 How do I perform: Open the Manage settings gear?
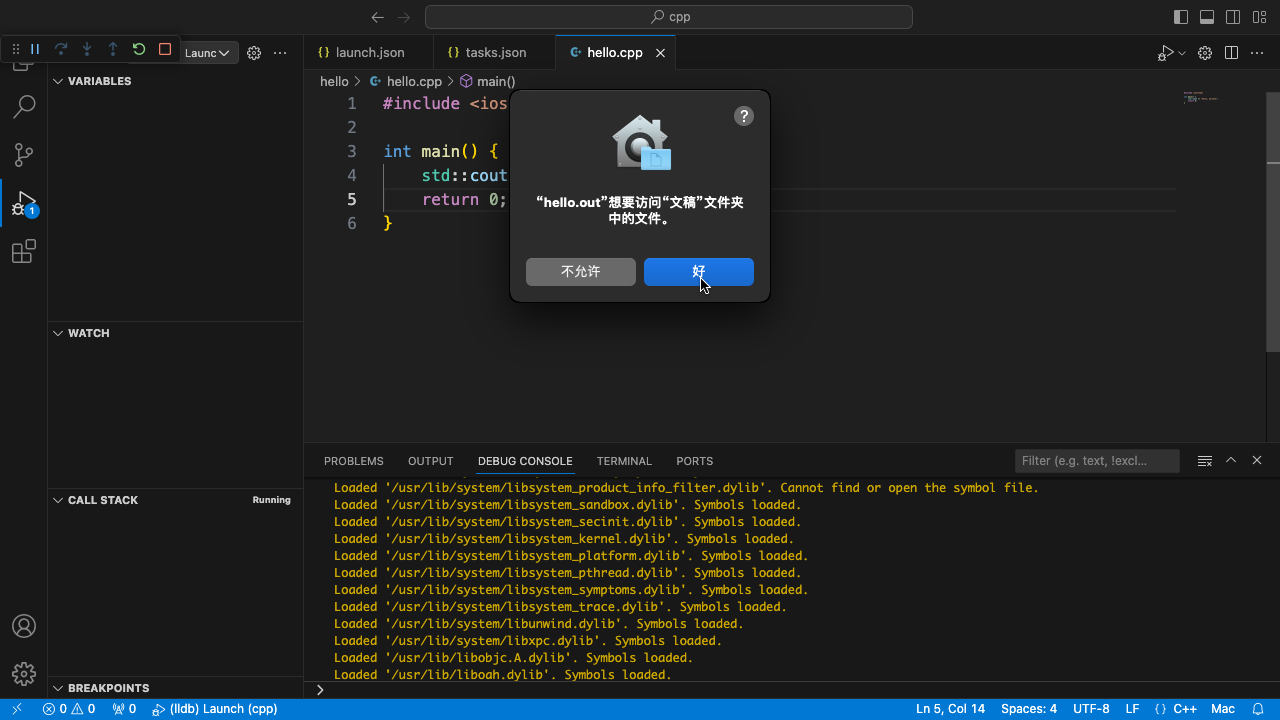coord(24,674)
